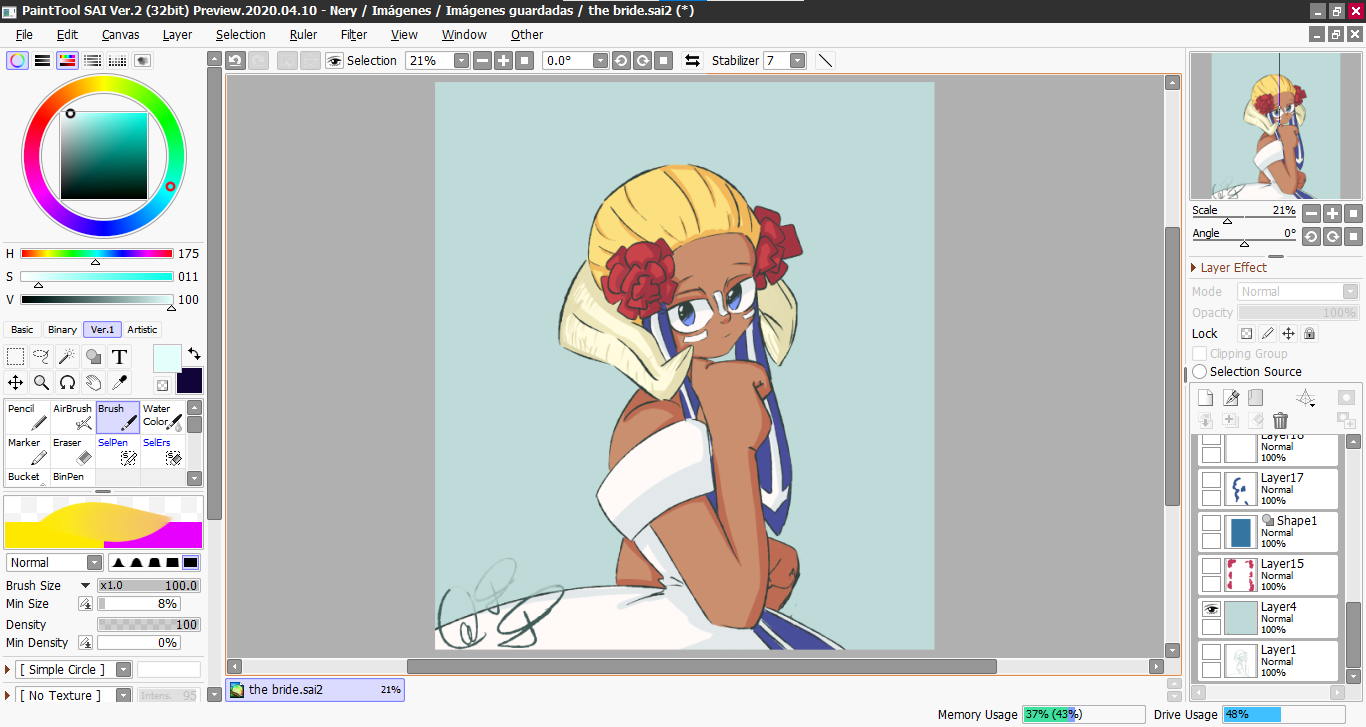Image resolution: width=1366 pixels, height=727 pixels.
Task: Choose the SelPen selection pen tool
Action: [x=118, y=451]
